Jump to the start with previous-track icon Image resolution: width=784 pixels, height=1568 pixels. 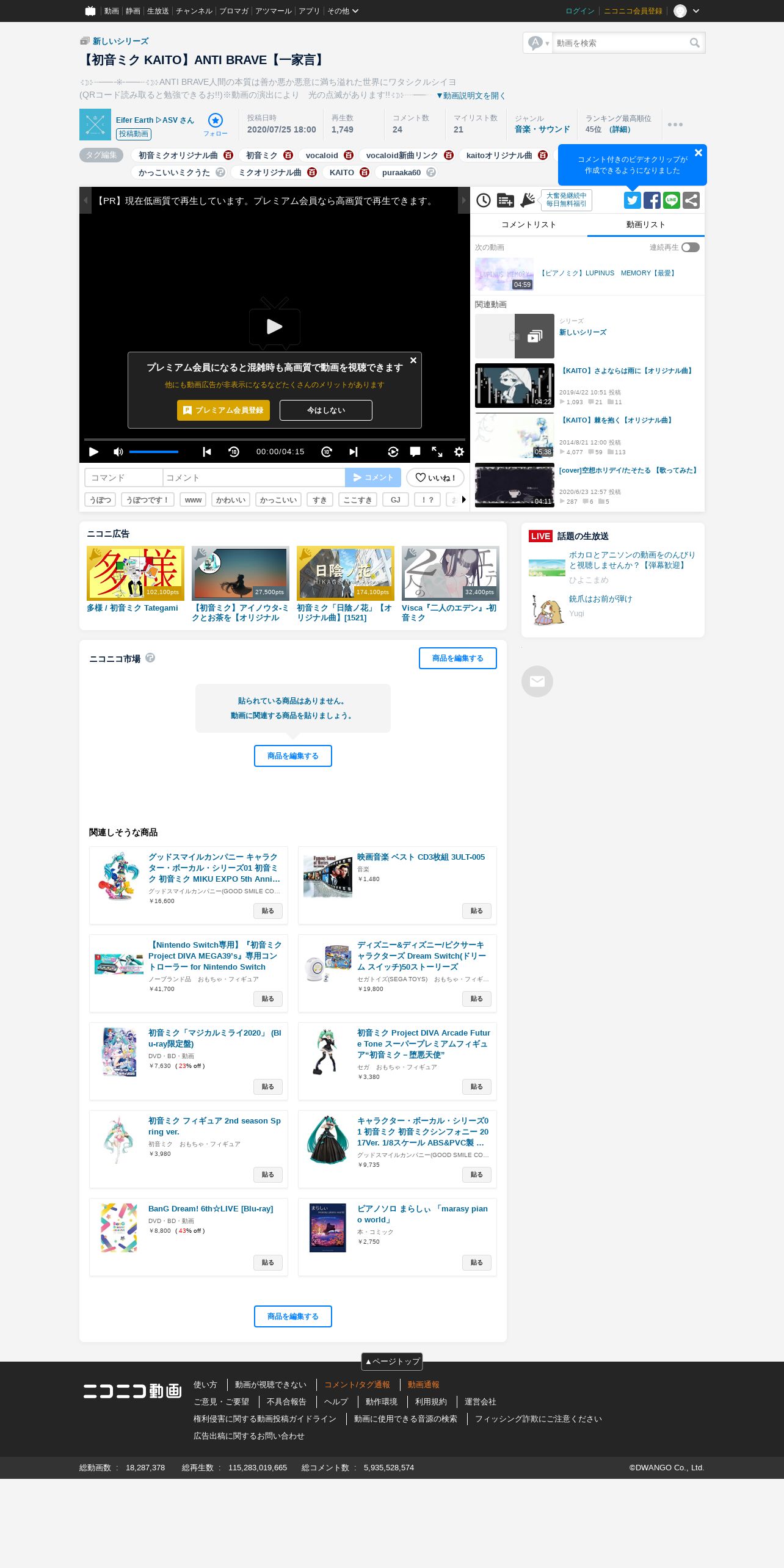click(207, 452)
